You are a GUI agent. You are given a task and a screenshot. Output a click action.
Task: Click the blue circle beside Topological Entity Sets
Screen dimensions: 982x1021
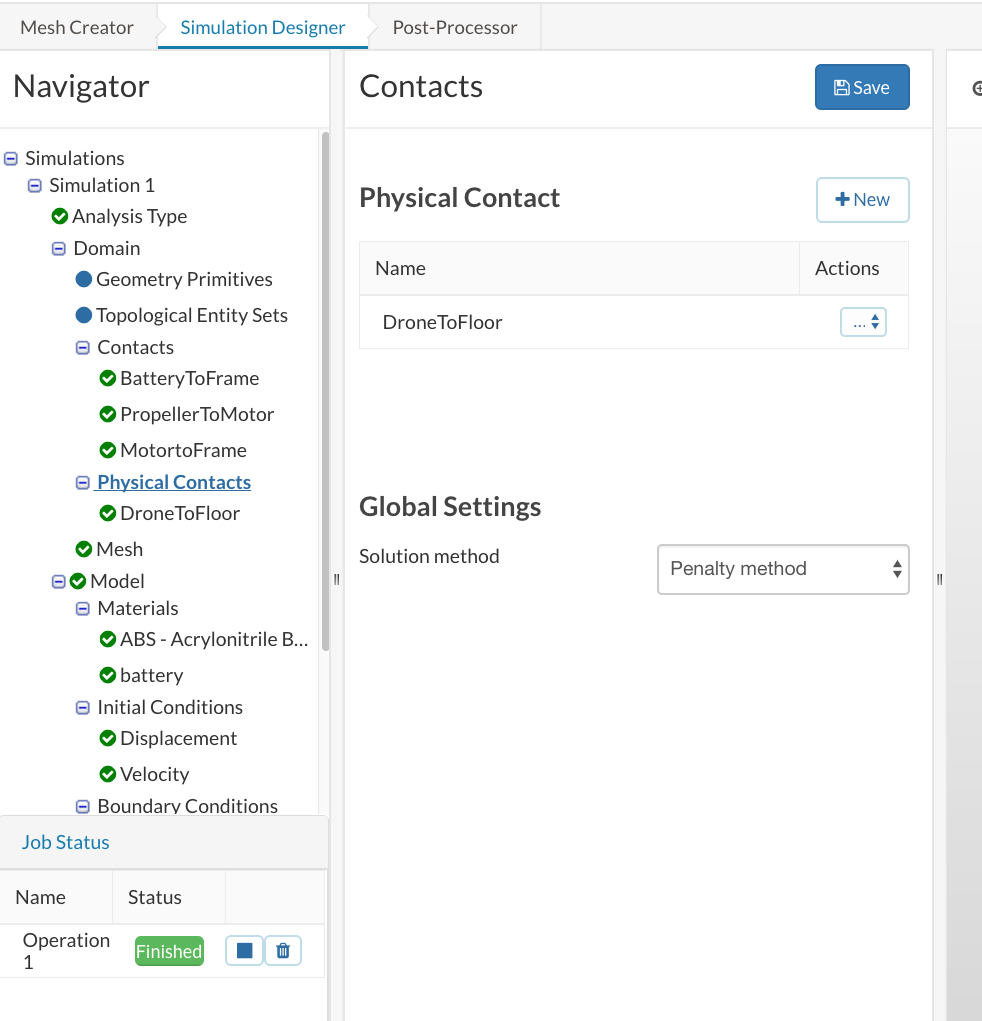coord(84,315)
